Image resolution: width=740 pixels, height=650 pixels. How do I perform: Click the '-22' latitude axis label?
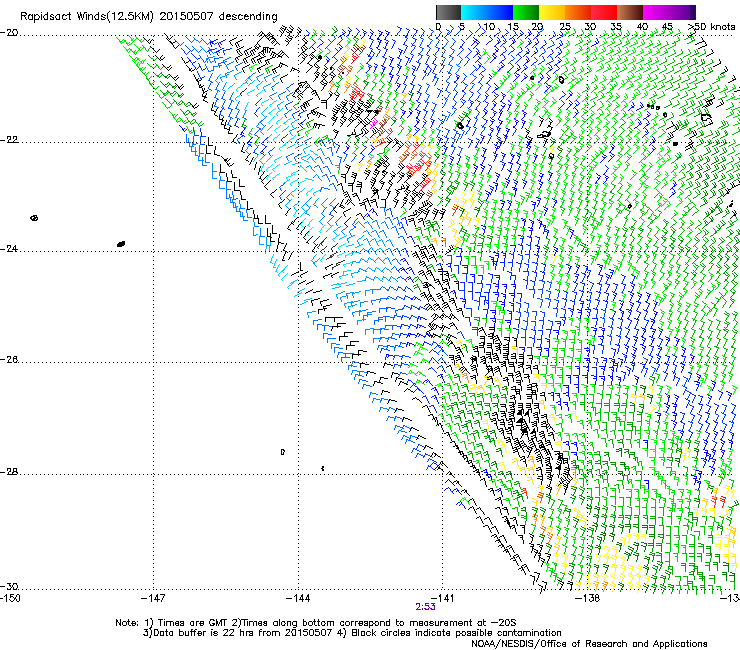pyautogui.click(x=9, y=140)
